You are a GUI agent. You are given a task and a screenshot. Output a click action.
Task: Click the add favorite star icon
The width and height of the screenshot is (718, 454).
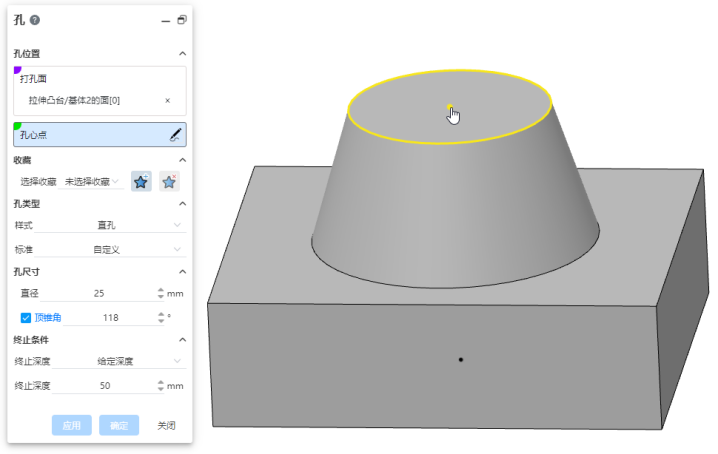click(141, 181)
